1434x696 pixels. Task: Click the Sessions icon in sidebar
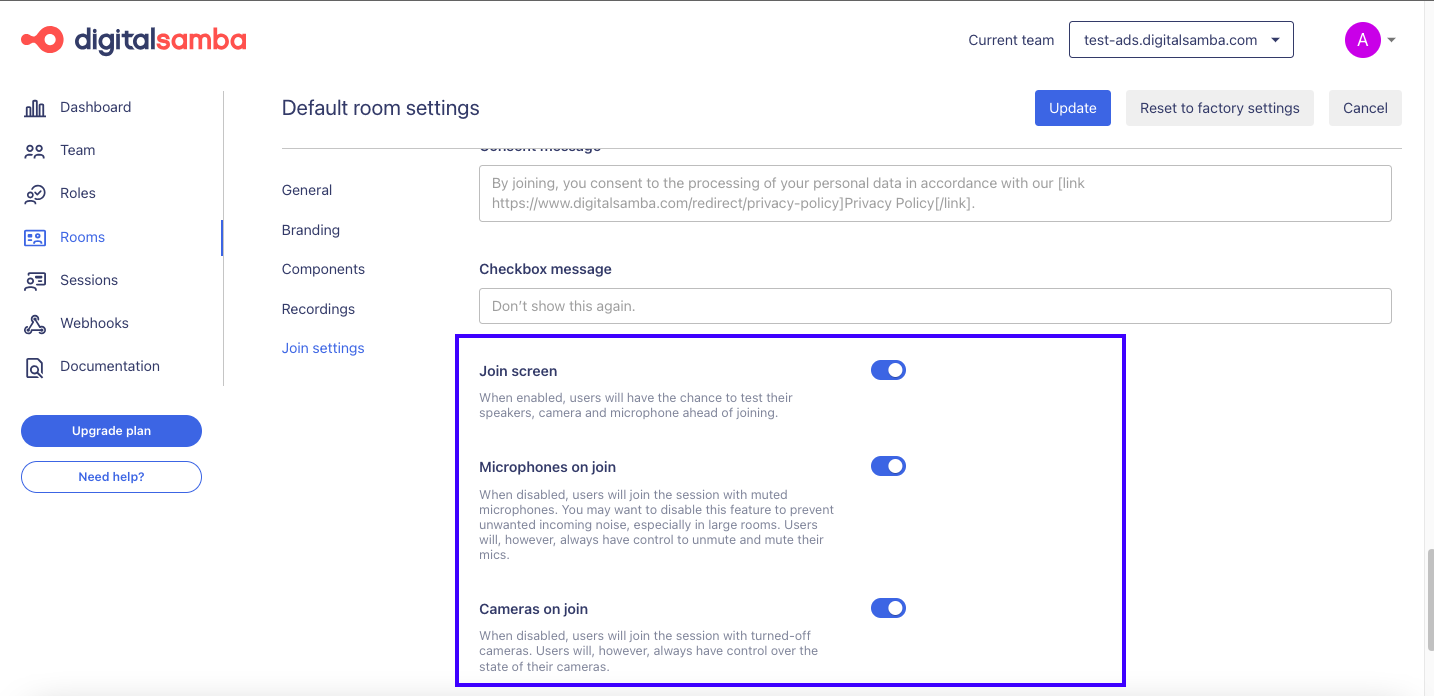click(35, 281)
